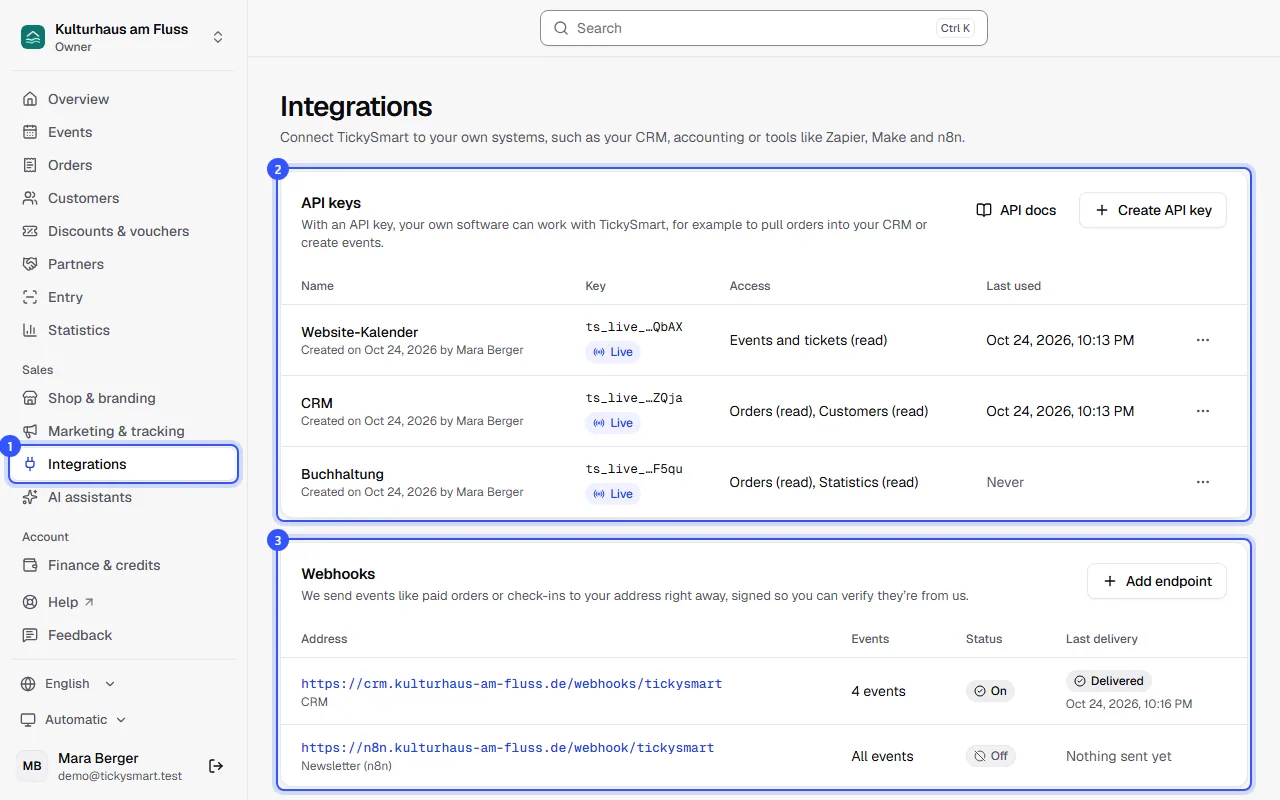Click the Delivered status badge

click(1109, 681)
